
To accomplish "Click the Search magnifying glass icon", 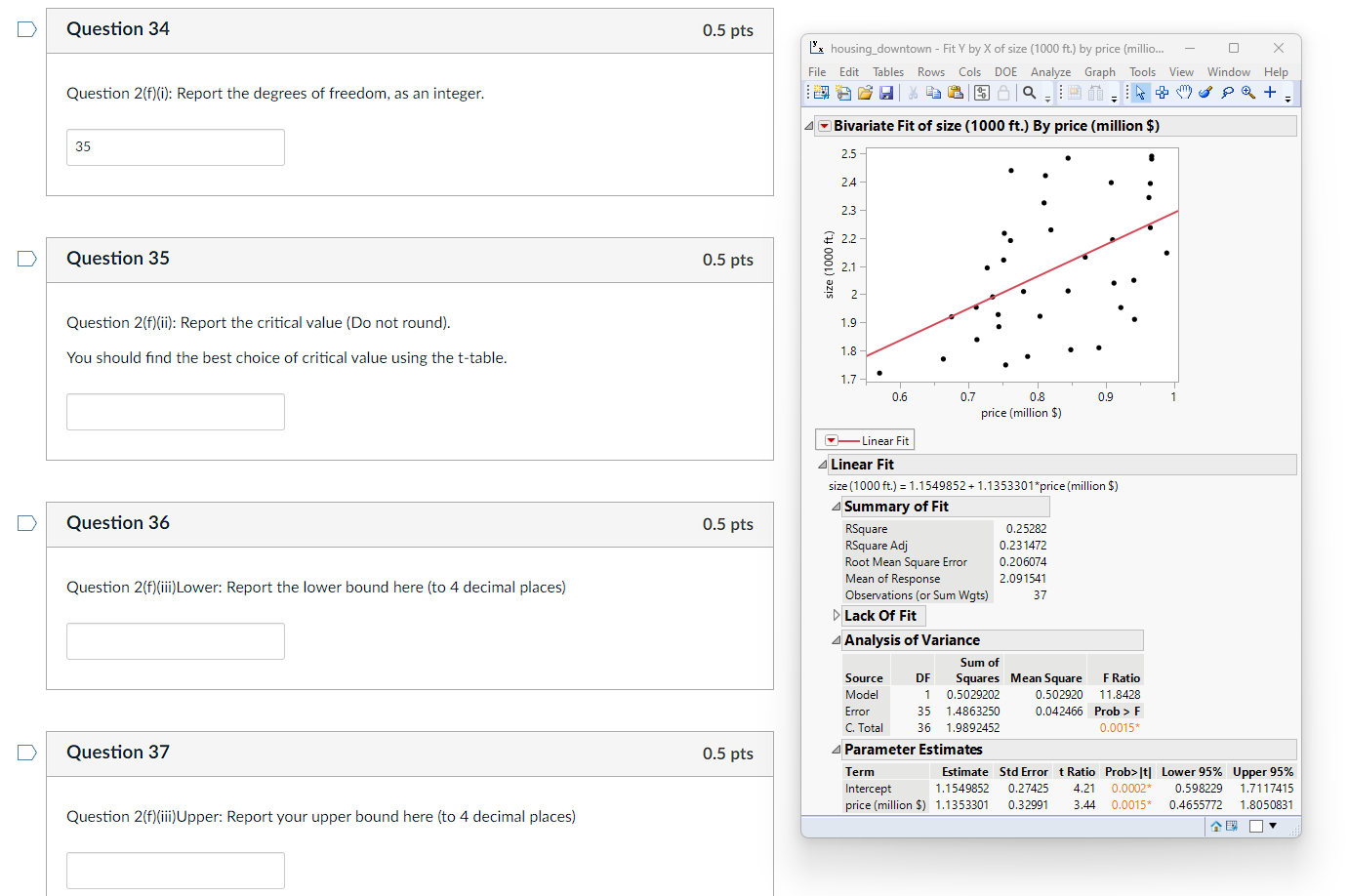I will (x=1029, y=93).
